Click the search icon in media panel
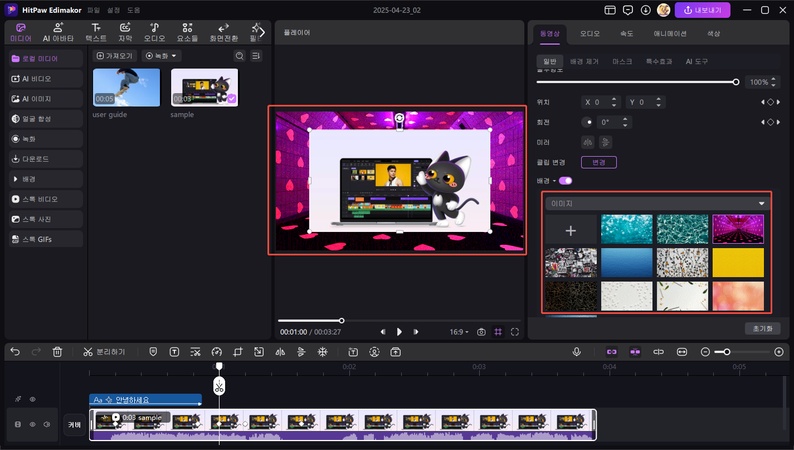Viewport: 794px width, 450px height. (x=240, y=56)
